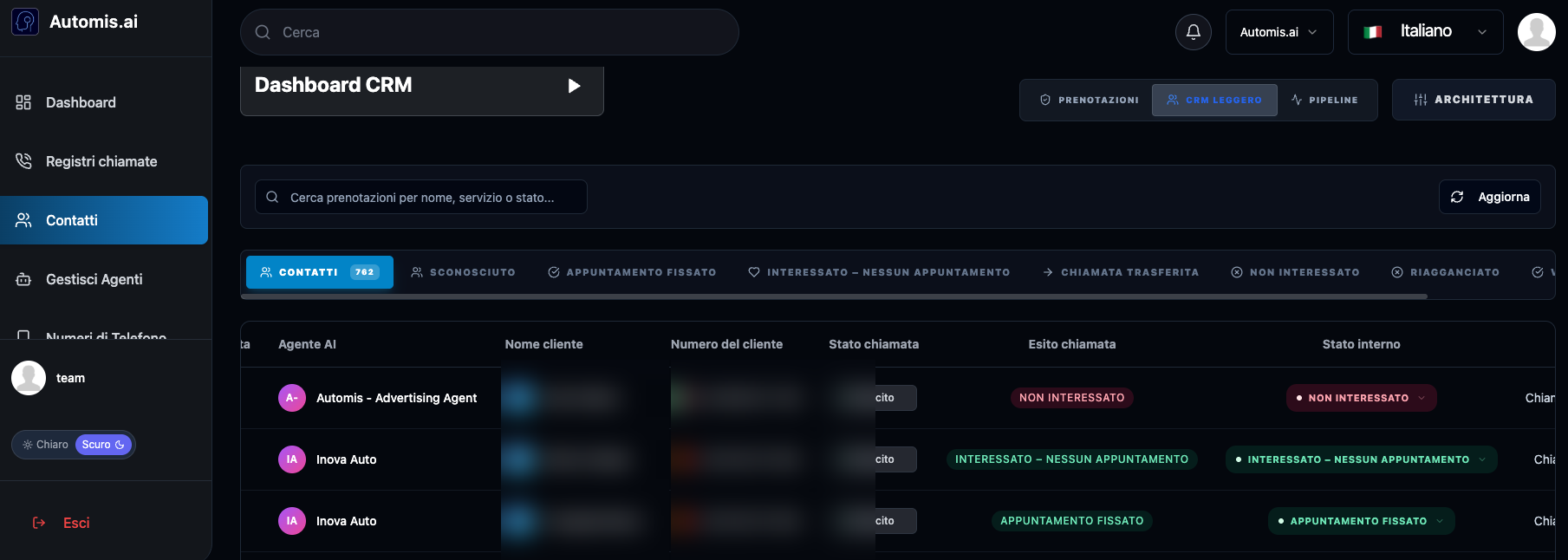Image resolution: width=1568 pixels, height=560 pixels.
Task: Switch to Prenotazioni view
Action: click(1089, 100)
